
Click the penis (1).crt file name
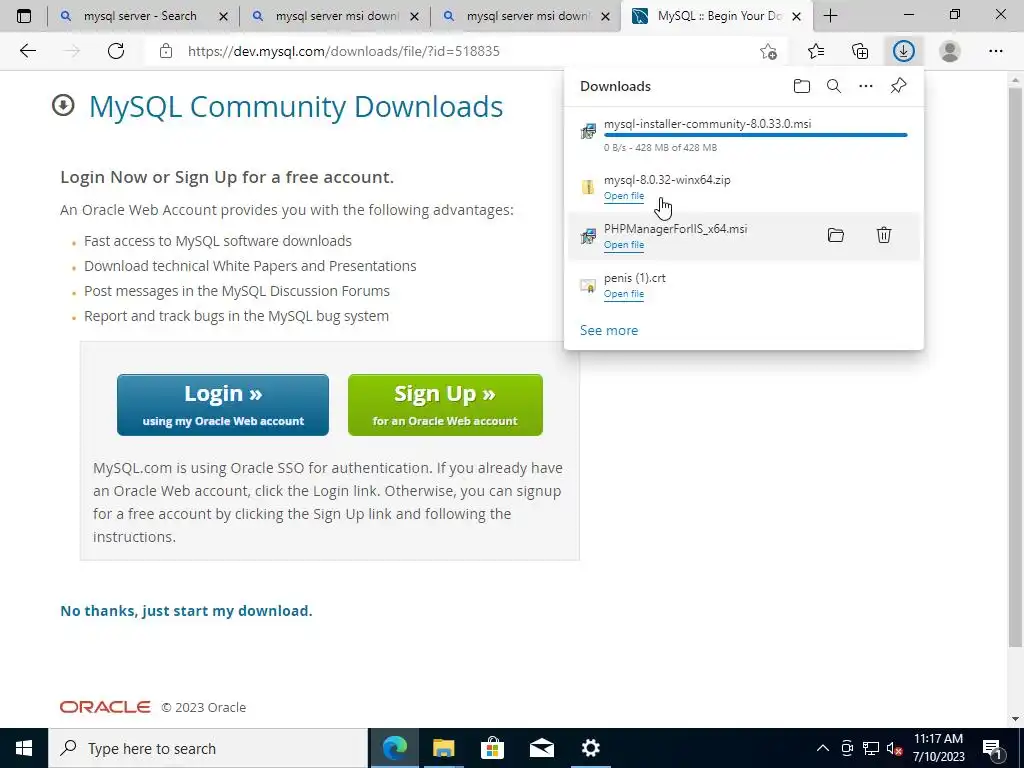[x=635, y=278]
